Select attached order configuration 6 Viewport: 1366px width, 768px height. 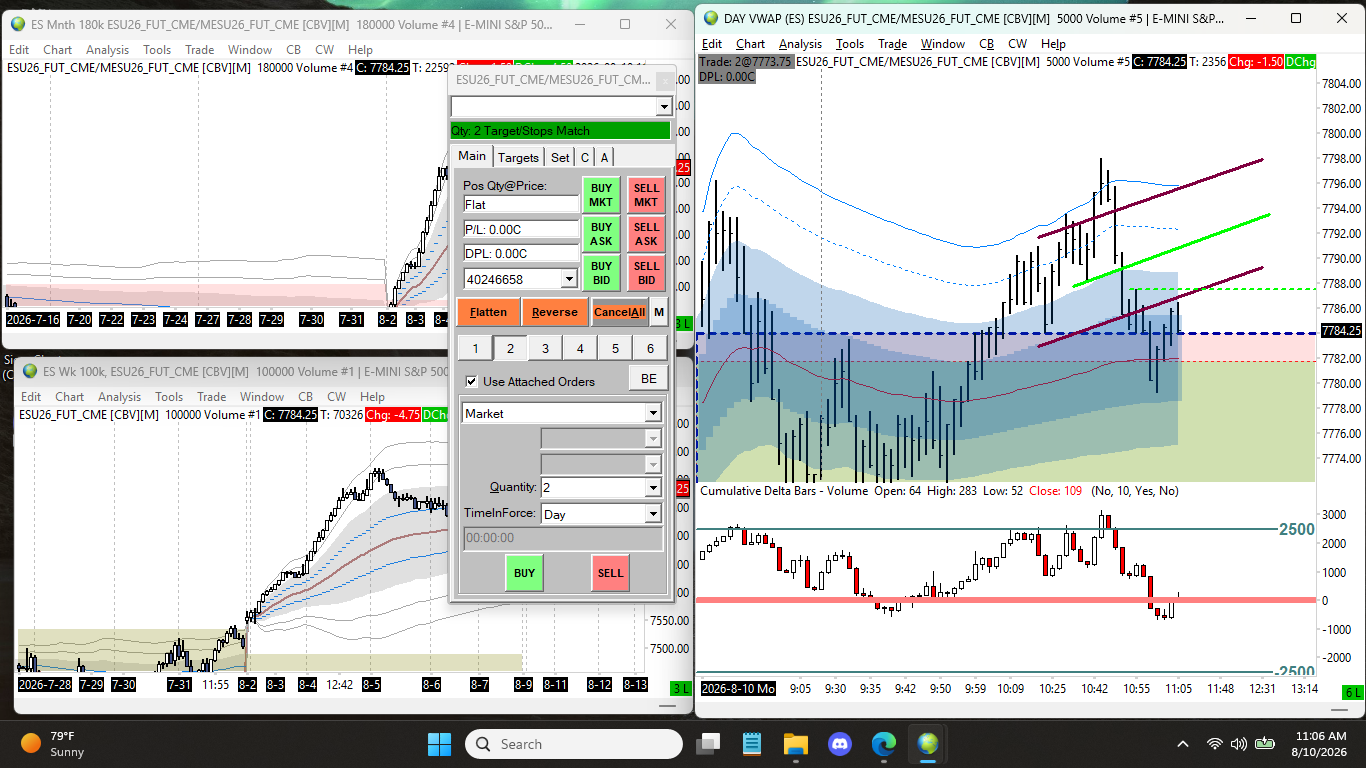tap(650, 348)
